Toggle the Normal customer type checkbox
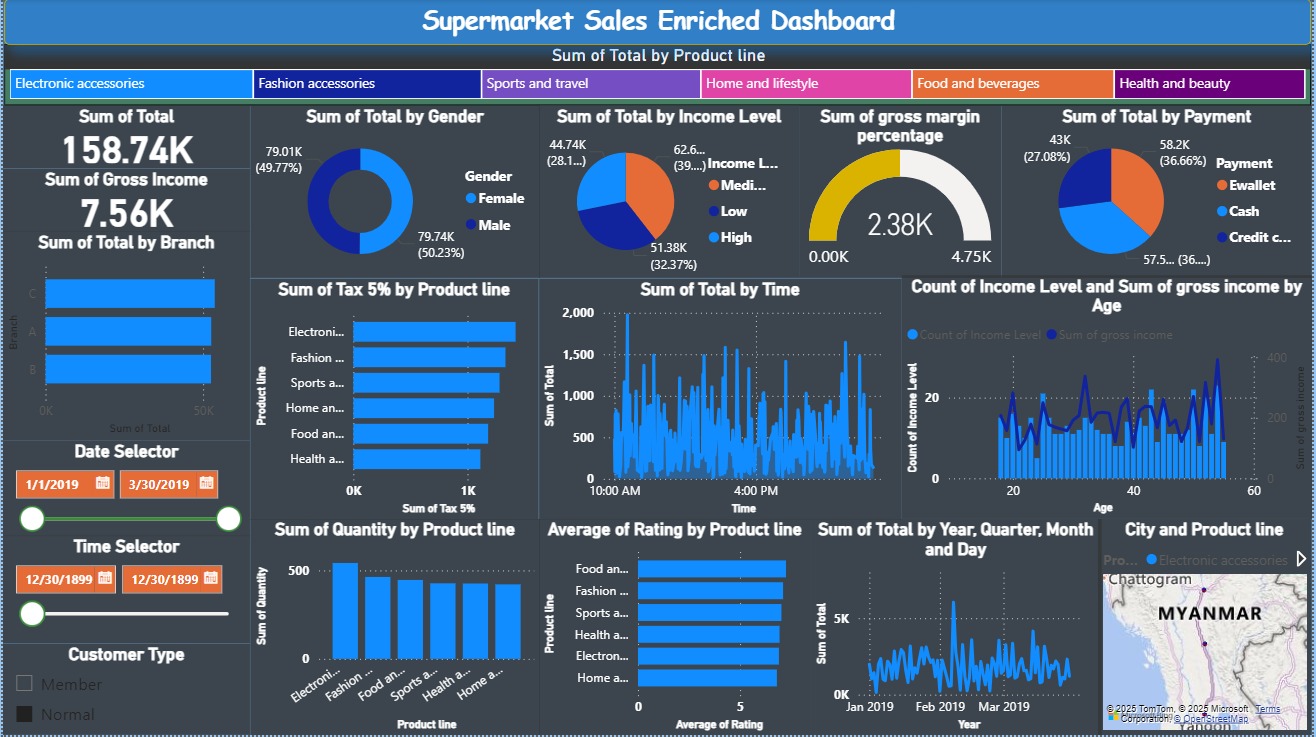Viewport: 1316px width, 737px height. point(25,714)
